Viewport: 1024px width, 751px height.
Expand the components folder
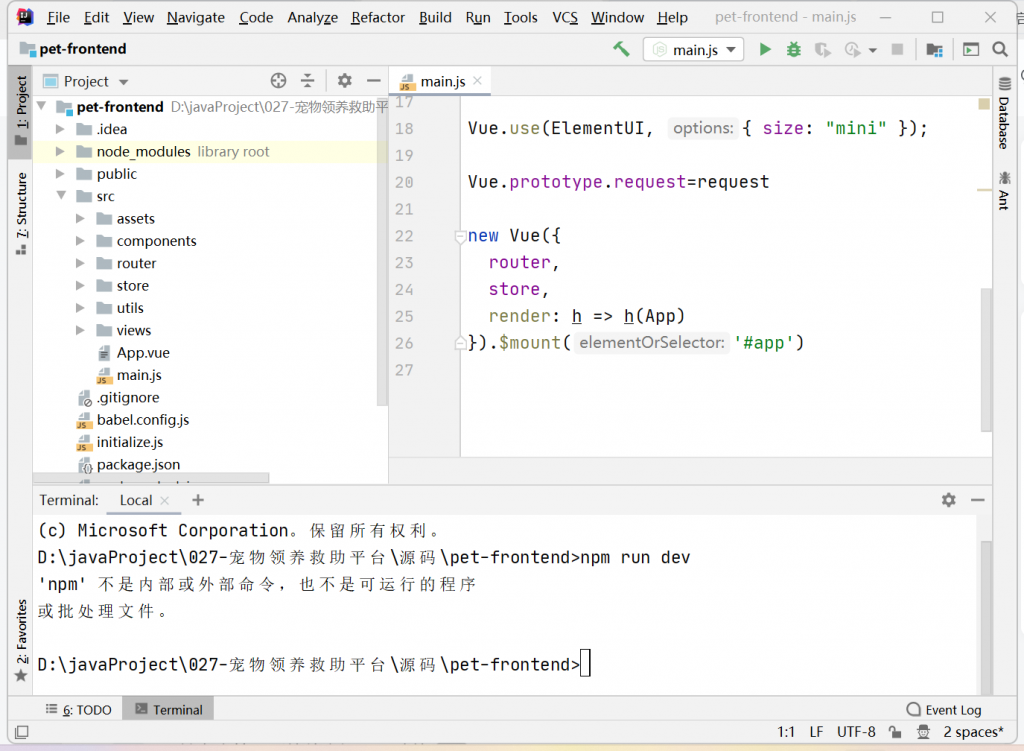pos(80,240)
